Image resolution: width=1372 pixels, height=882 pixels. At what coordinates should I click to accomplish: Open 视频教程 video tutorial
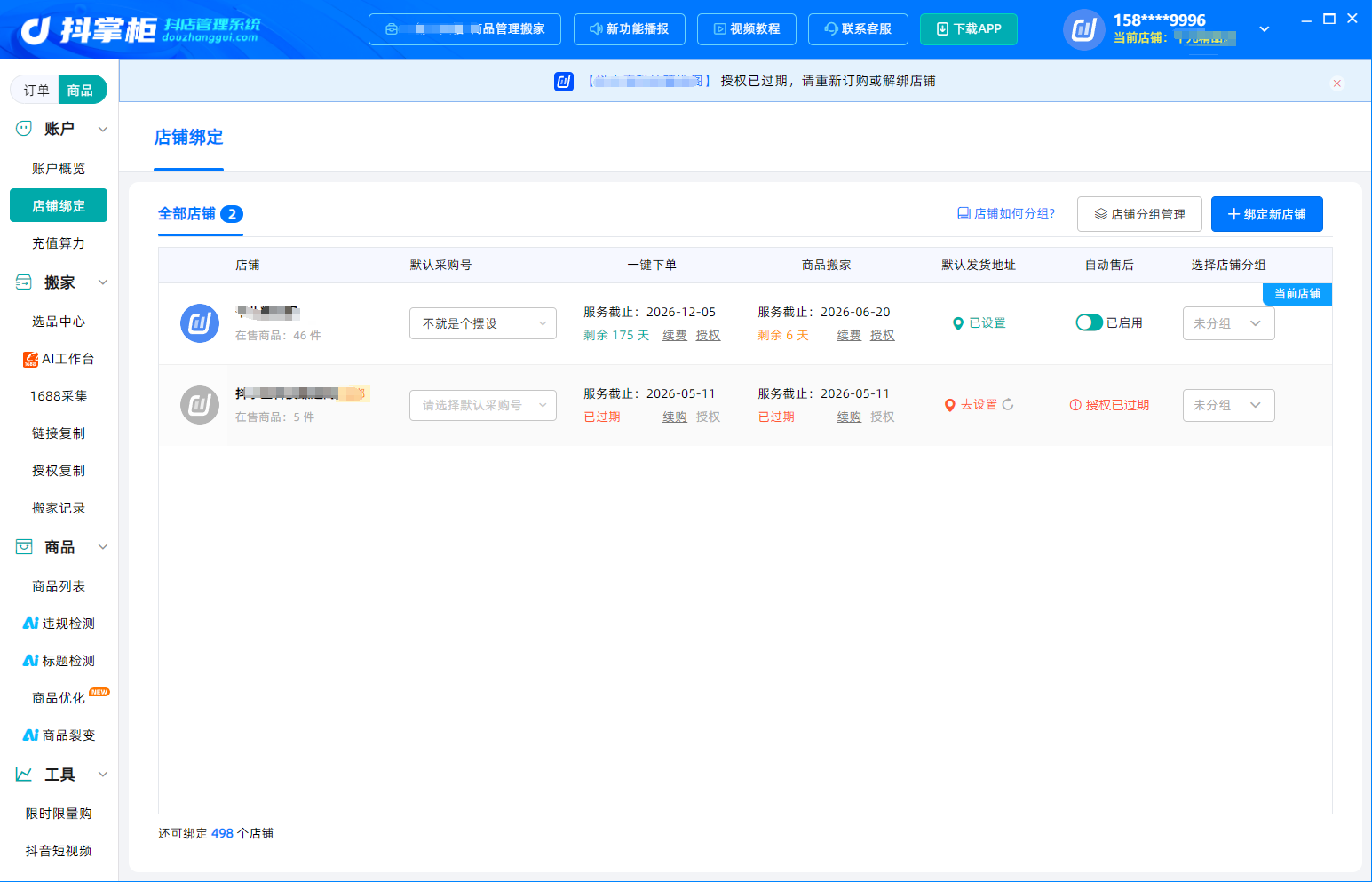[x=747, y=29]
